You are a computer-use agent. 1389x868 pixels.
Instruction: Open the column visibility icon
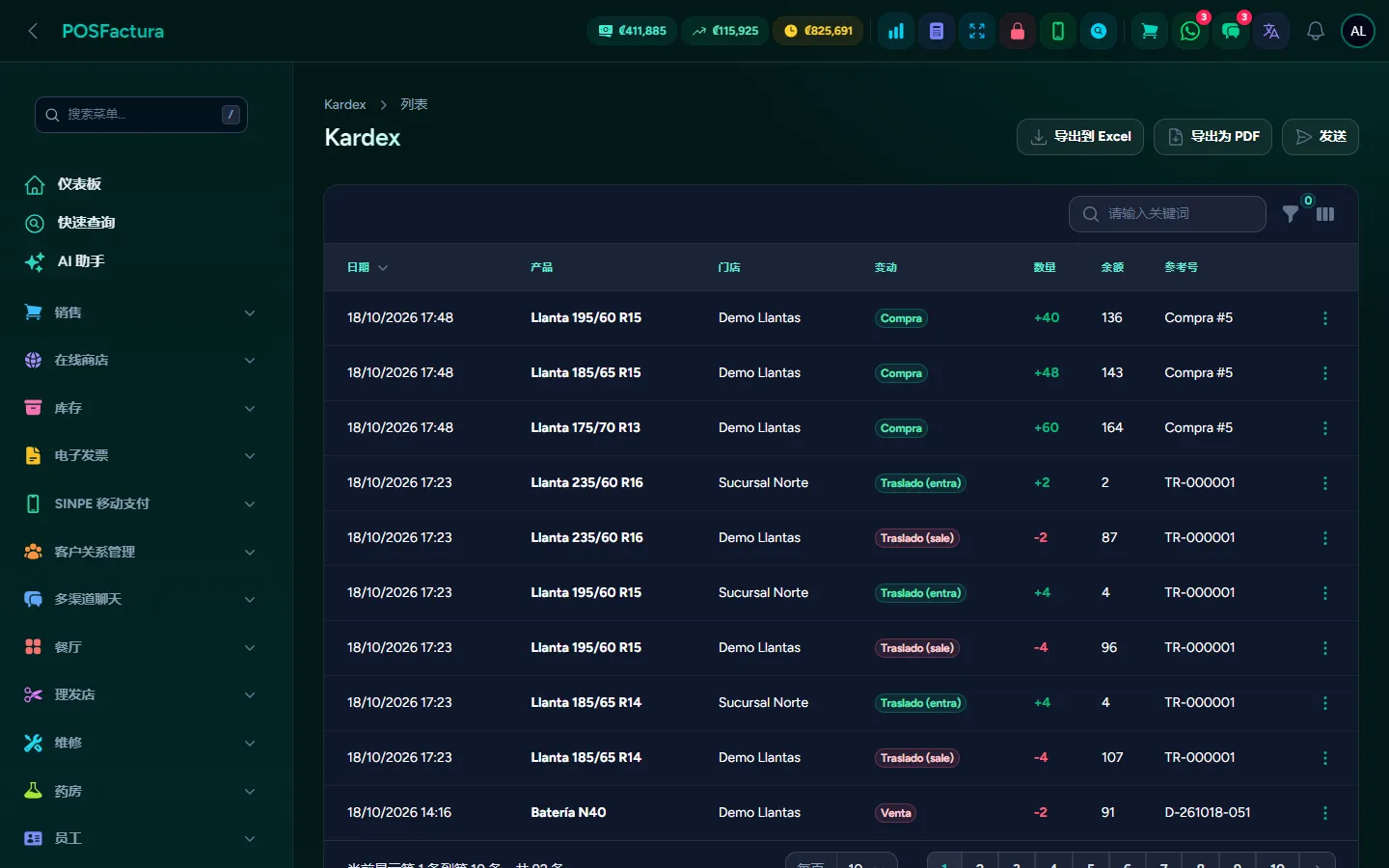[1325, 214]
